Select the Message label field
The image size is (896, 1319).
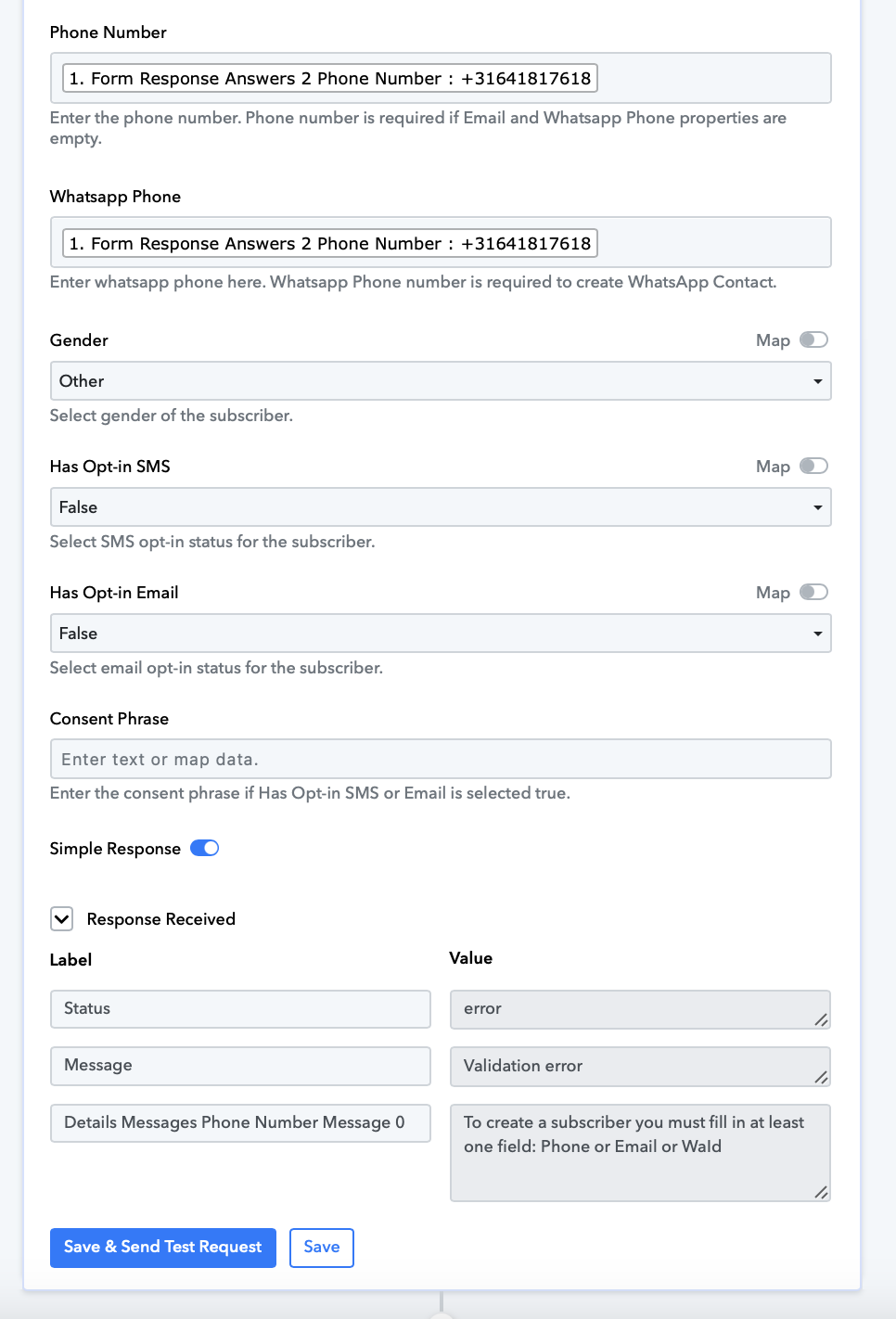(240, 1066)
